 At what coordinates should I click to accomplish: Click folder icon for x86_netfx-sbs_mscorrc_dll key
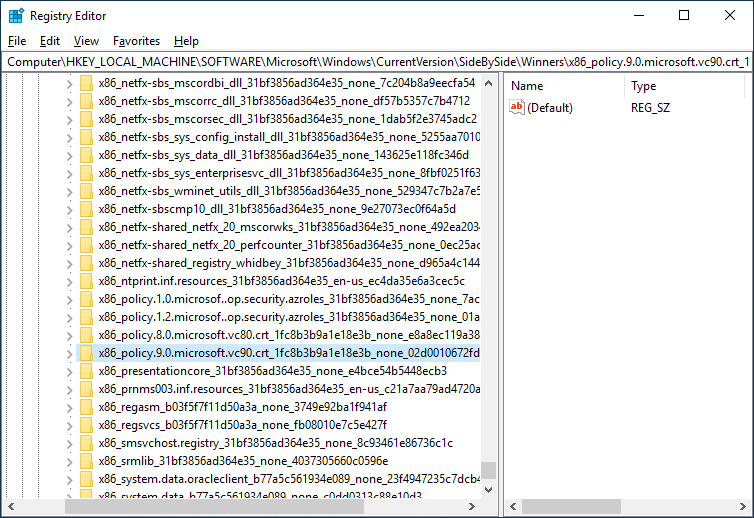86,101
